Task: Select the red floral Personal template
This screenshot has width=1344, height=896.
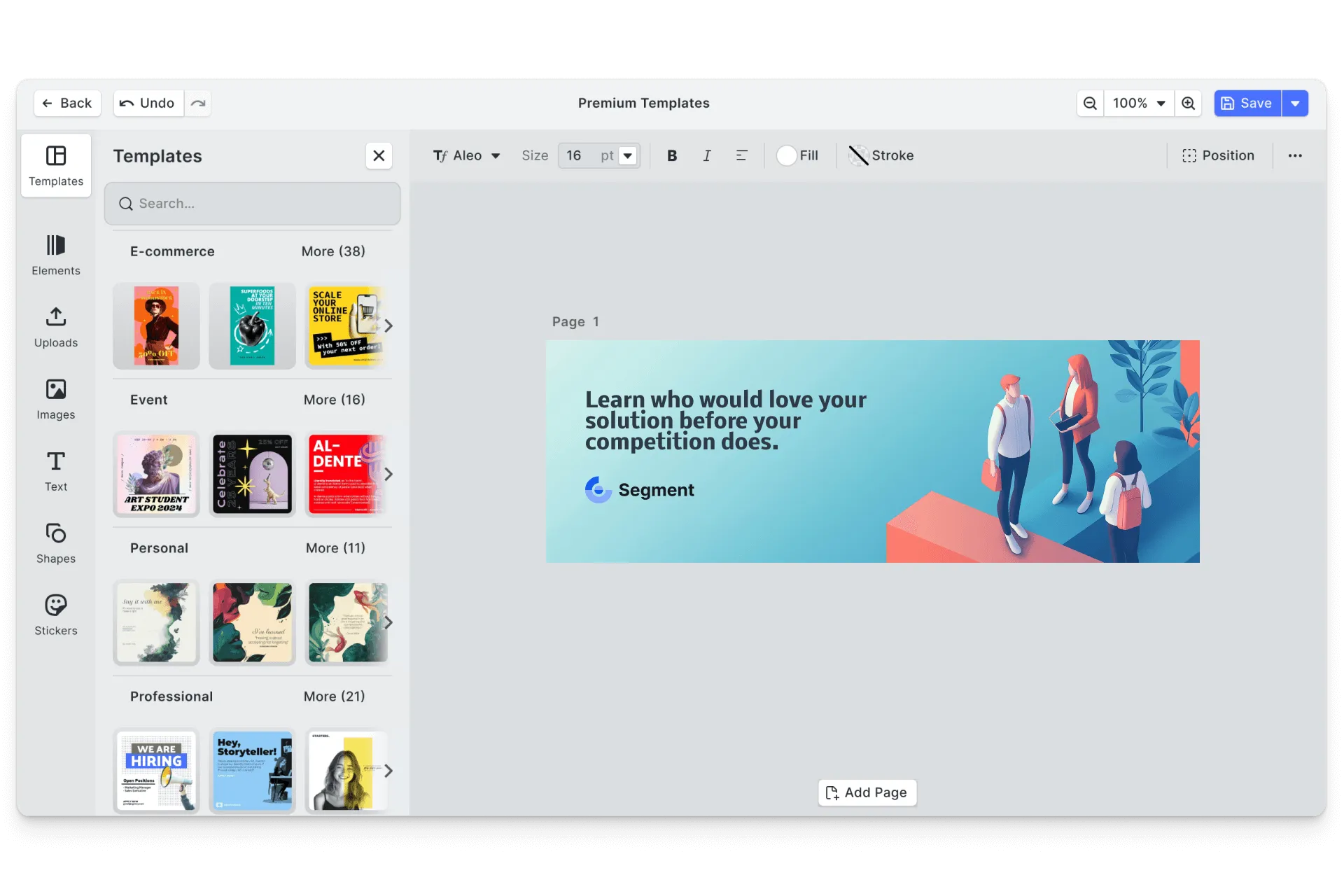Action: pos(252,623)
